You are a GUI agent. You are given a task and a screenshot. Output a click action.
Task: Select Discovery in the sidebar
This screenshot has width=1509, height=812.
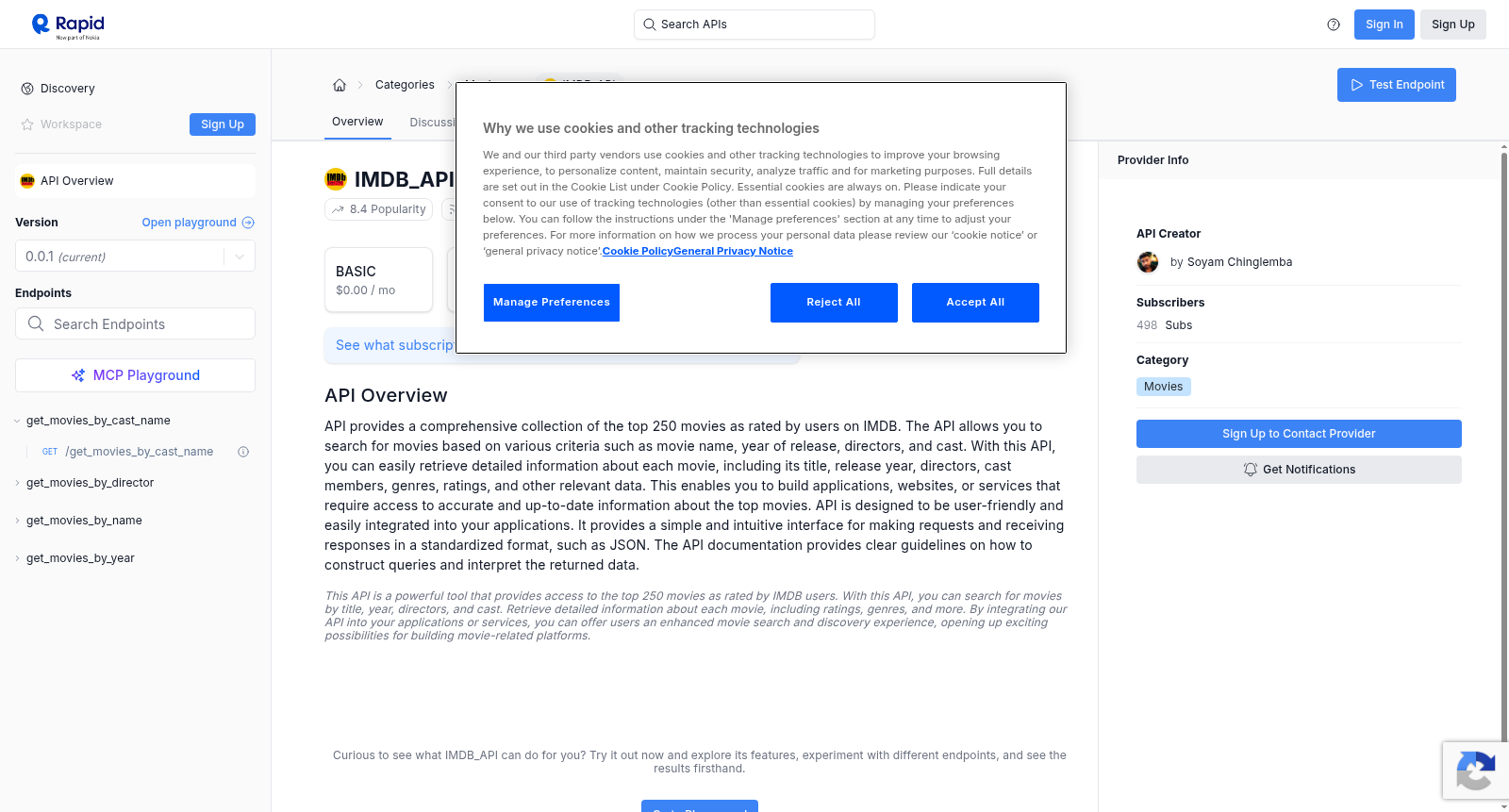(x=67, y=89)
